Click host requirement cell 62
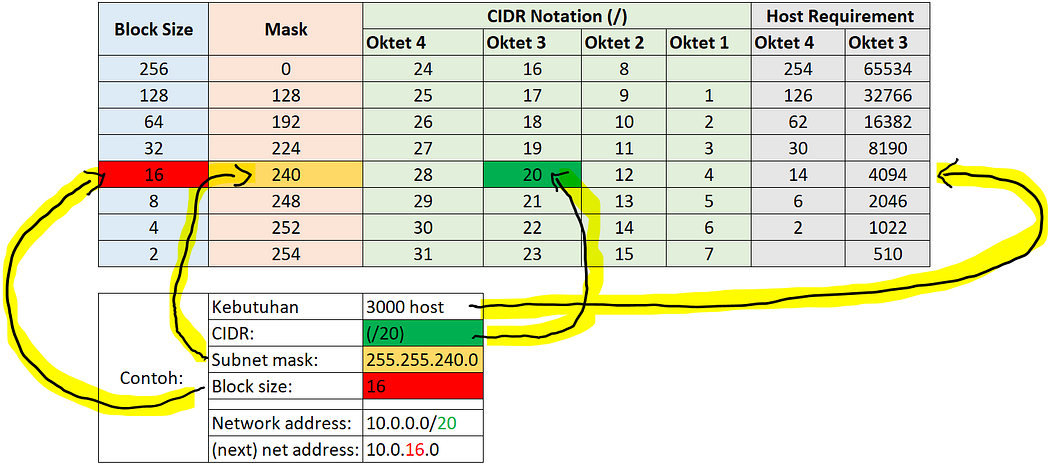The height and width of the screenshot is (464, 1050). (798, 122)
